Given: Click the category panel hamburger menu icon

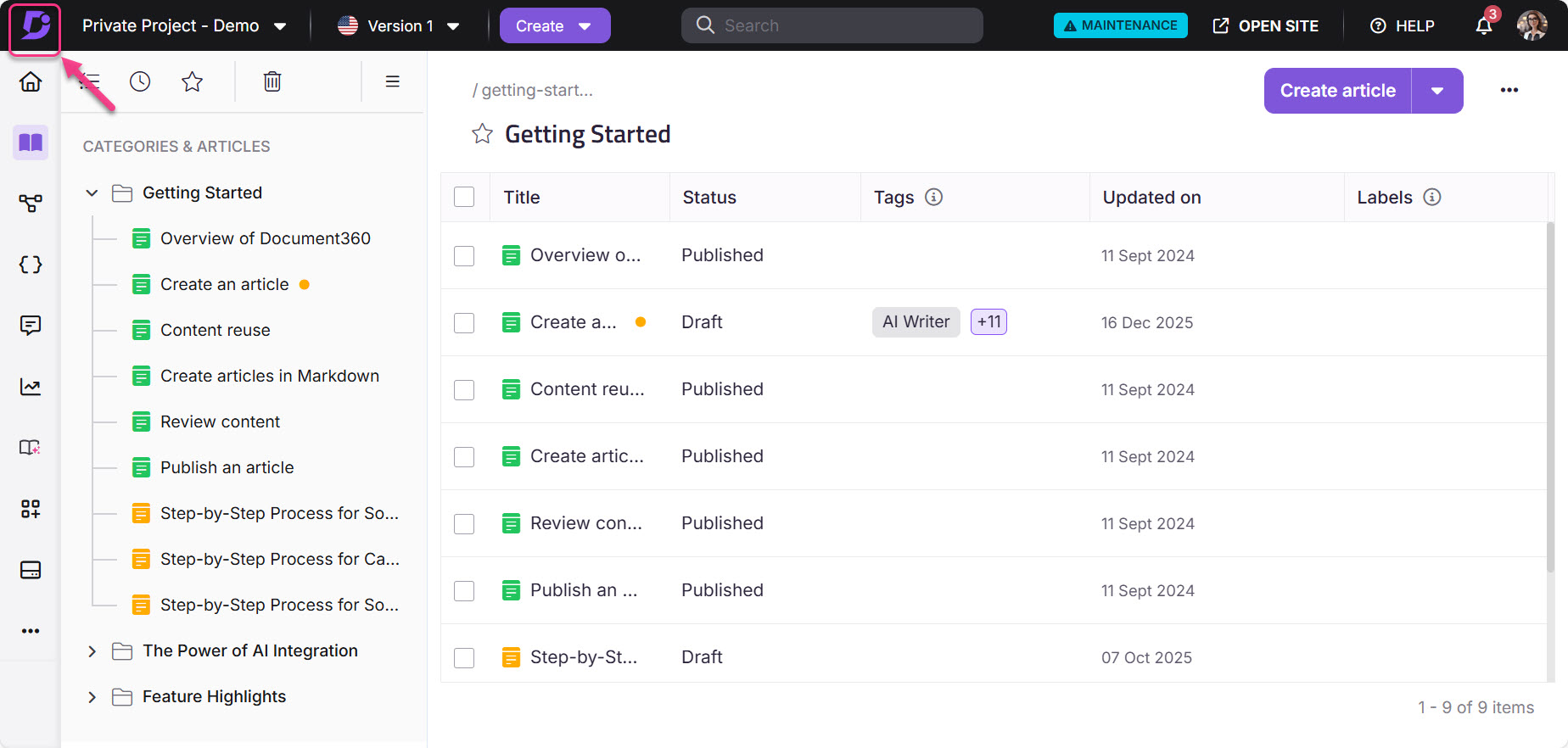Looking at the screenshot, I should pos(393,81).
